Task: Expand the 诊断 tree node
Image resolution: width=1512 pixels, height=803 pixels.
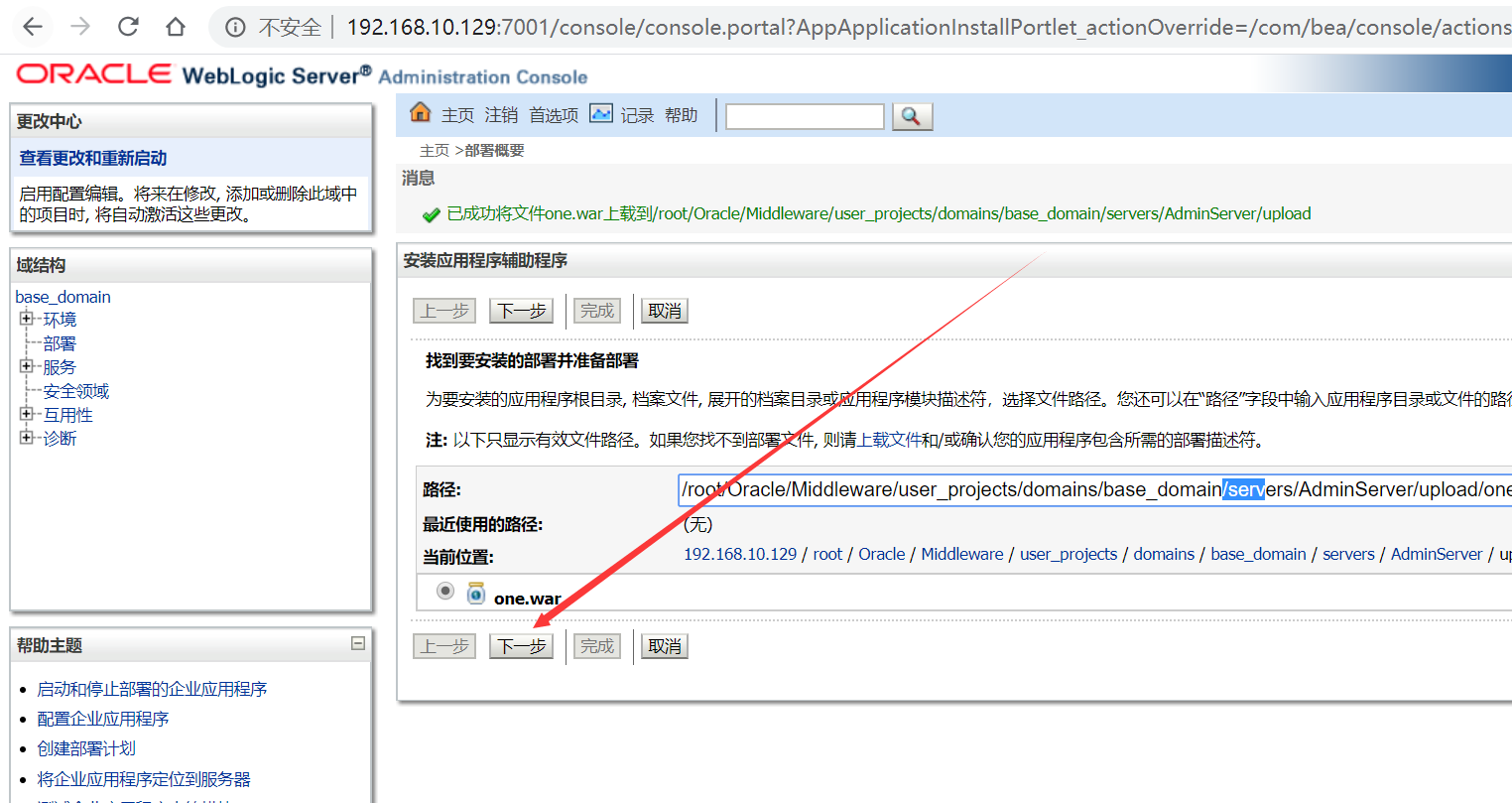Action: [x=26, y=438]
